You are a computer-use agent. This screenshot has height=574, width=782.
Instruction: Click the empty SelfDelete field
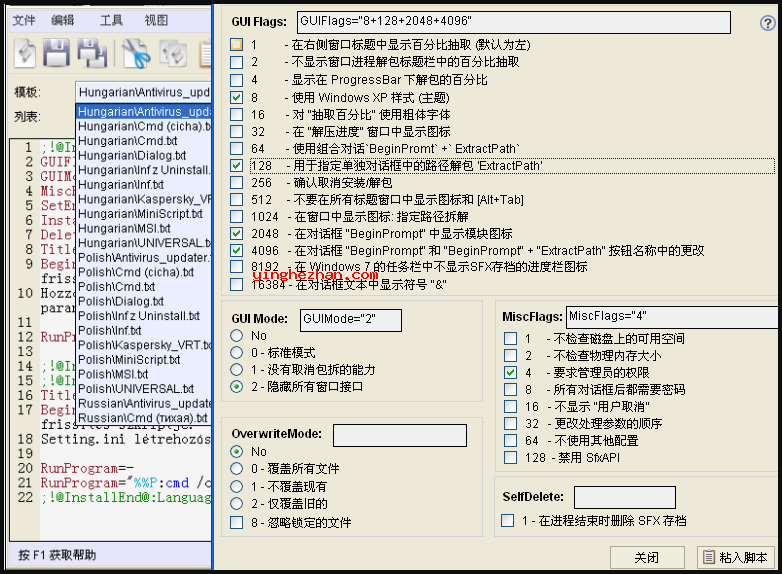click(x=625, y=497)
